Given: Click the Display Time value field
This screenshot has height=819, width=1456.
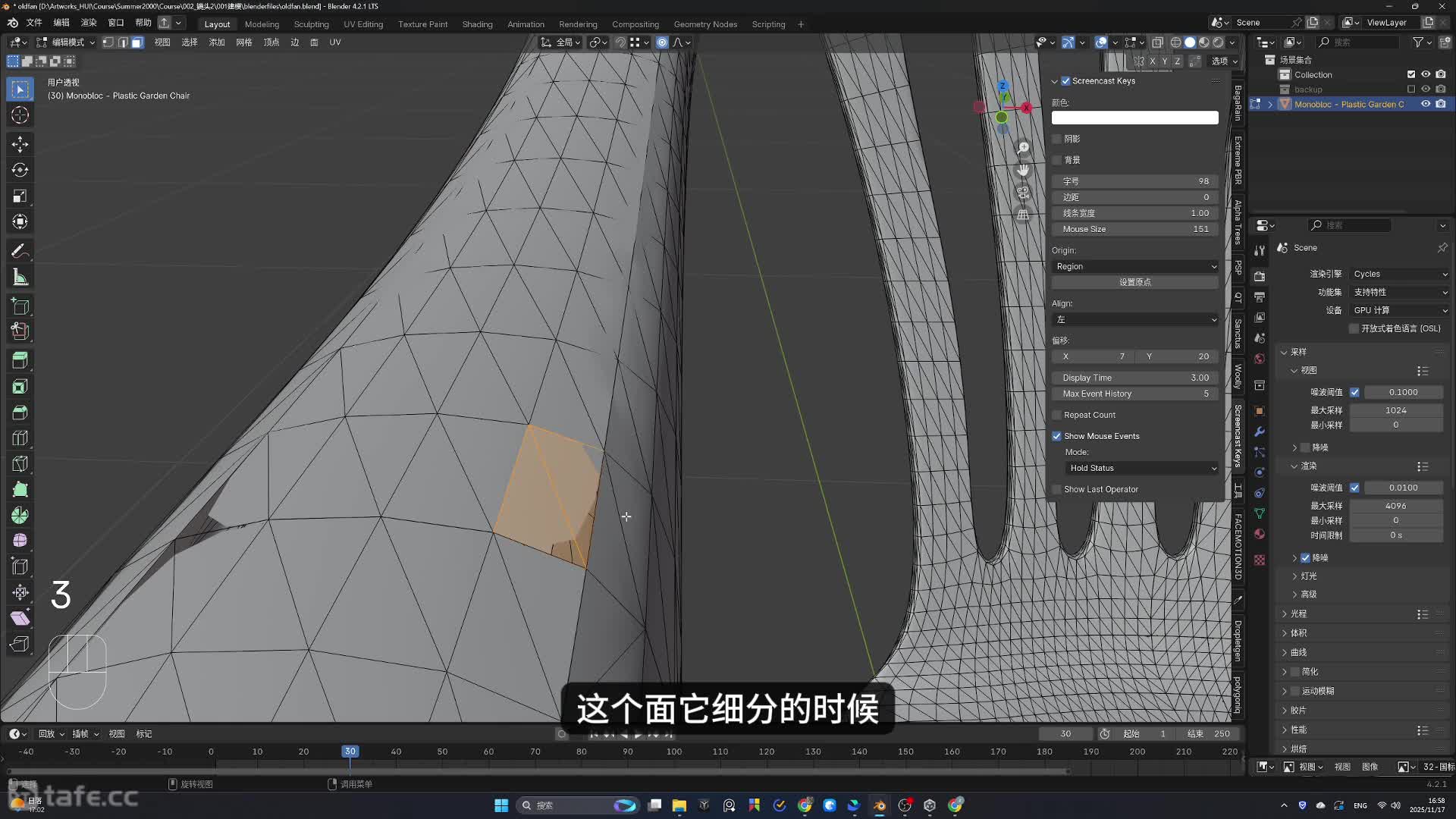Looking at the screenshot, I should coord(1134,378).
